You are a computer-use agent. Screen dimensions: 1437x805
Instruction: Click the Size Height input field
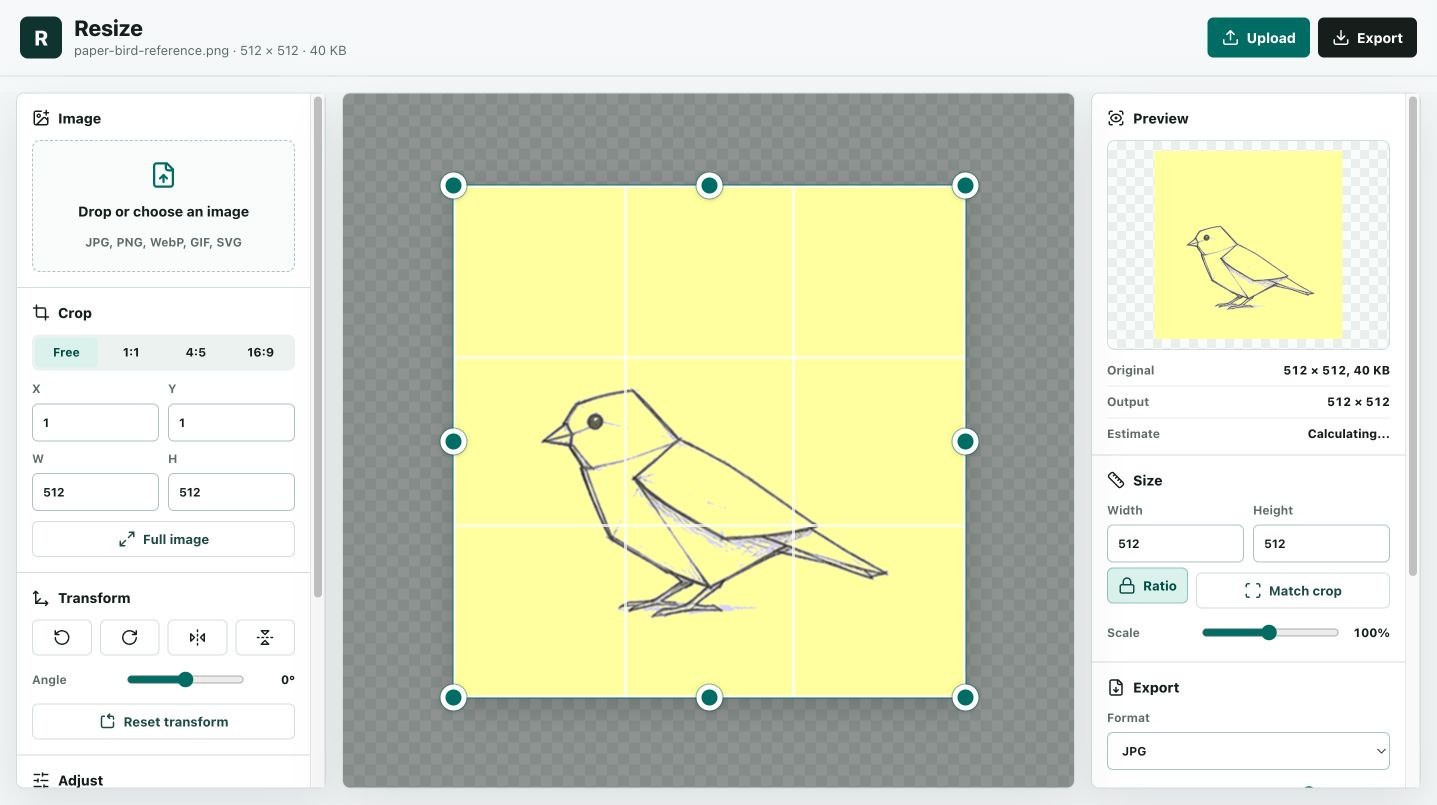pyautogui.click(x=1321, y=543)
